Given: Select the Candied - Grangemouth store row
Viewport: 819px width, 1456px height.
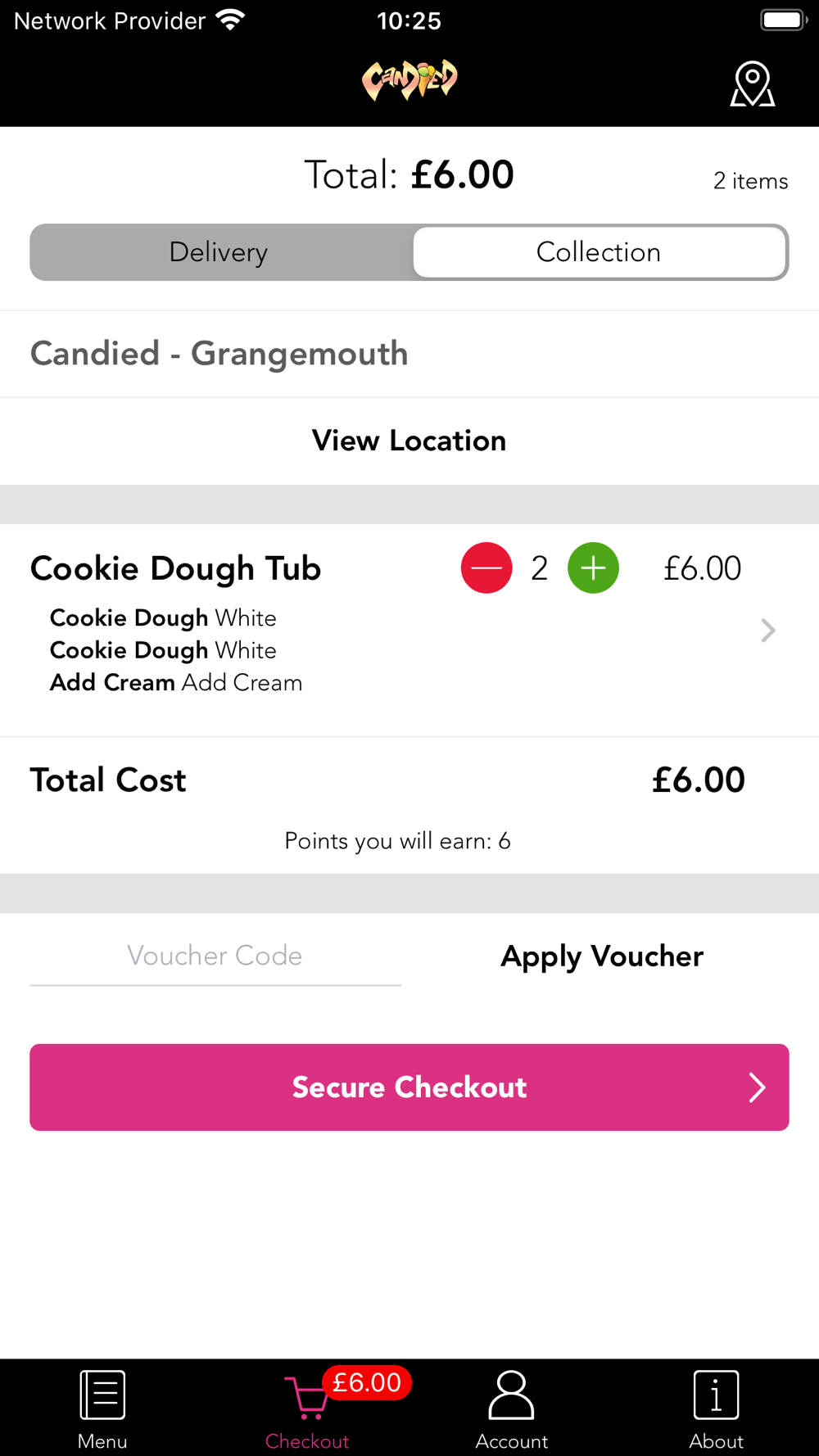Looking at the screenshot, I should (x=409, y=354).
